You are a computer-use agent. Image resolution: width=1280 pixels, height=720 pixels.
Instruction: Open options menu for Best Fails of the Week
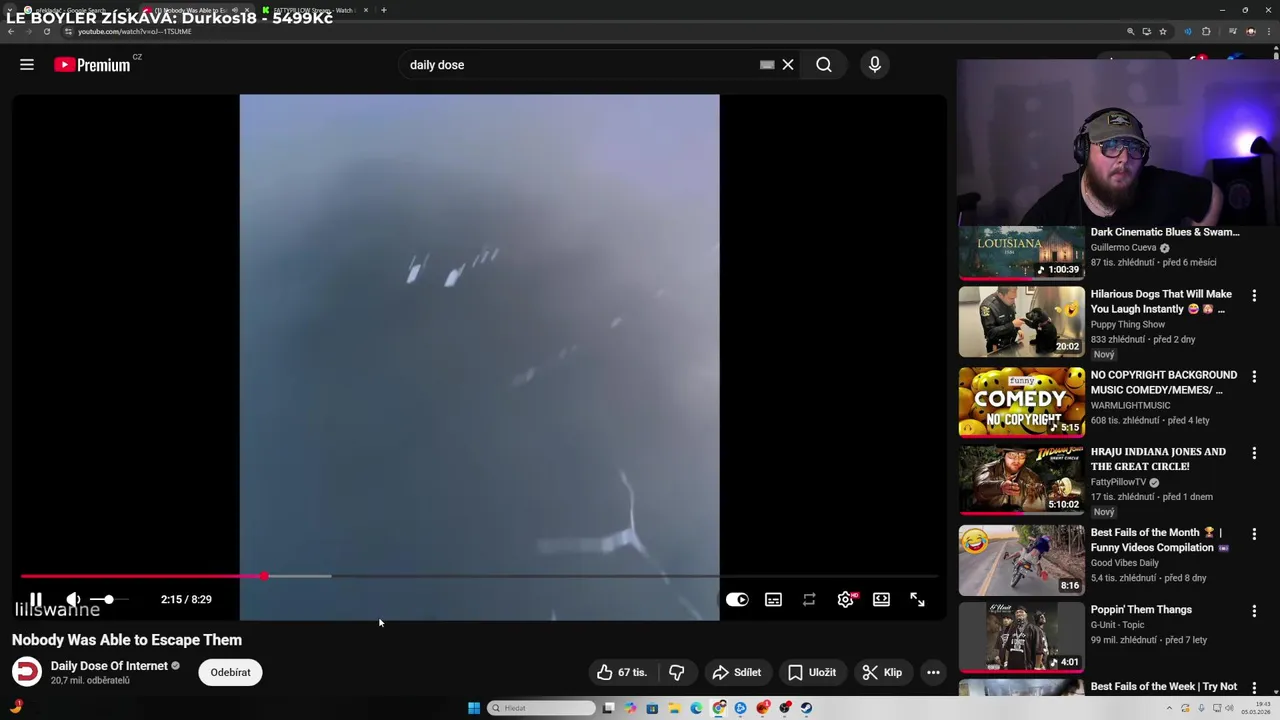point(1254,688)
